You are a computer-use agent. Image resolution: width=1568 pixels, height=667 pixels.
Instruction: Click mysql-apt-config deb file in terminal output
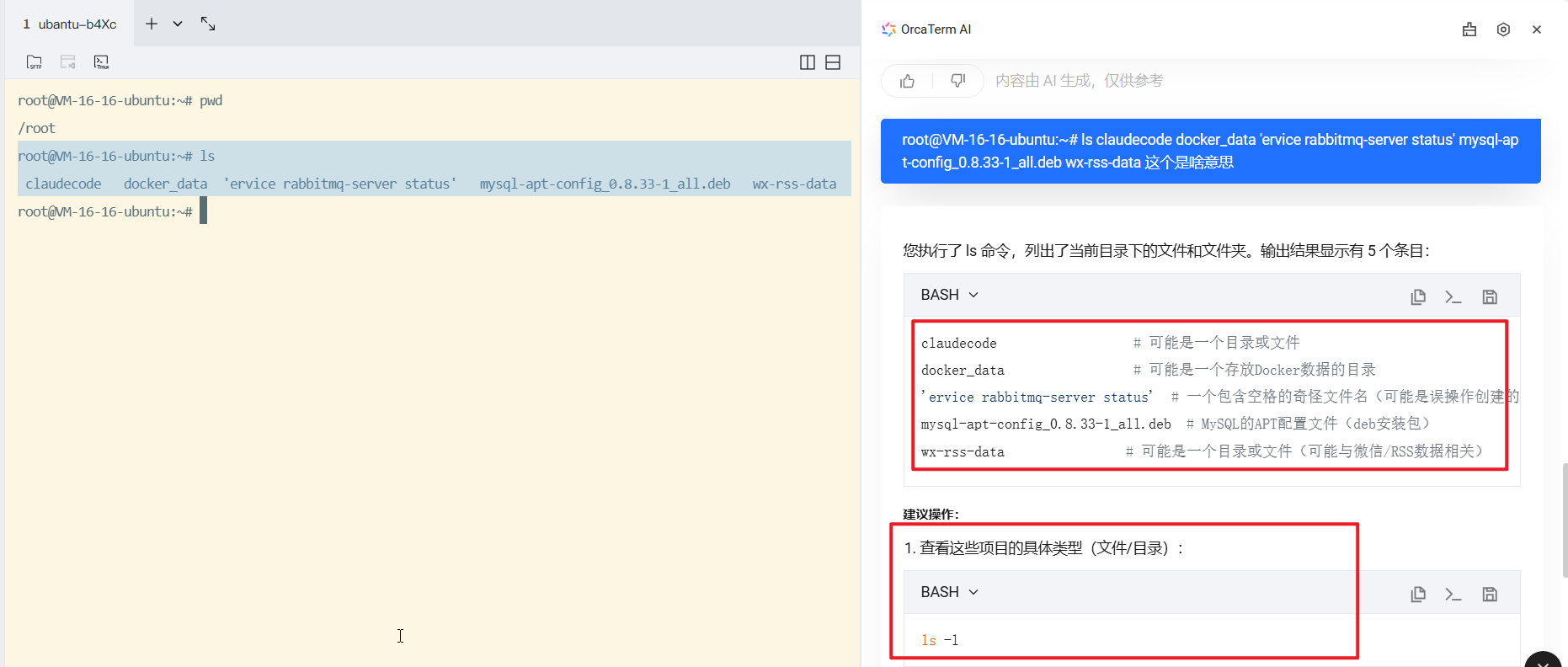point(605,184)
